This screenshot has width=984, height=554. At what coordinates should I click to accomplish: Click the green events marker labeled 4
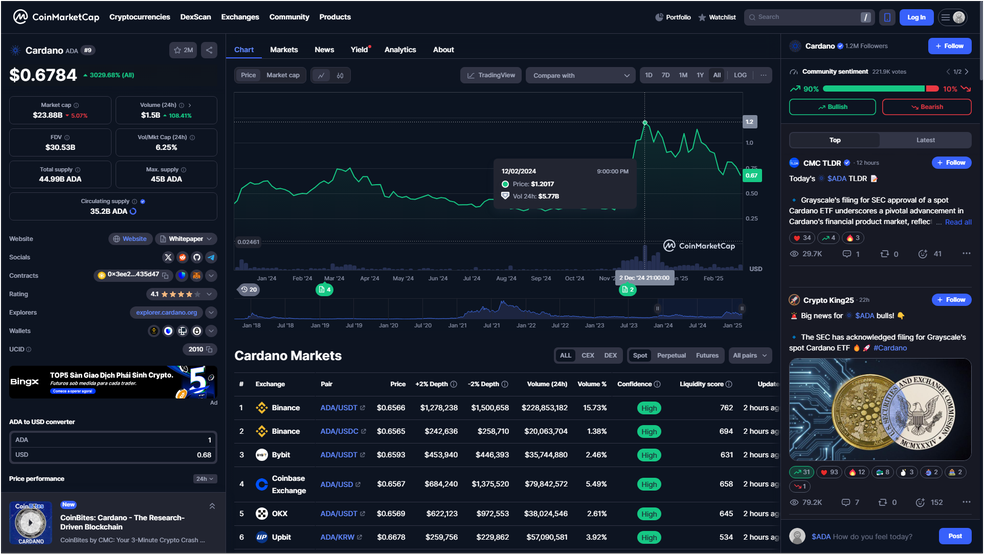click(x=324, y=290)
